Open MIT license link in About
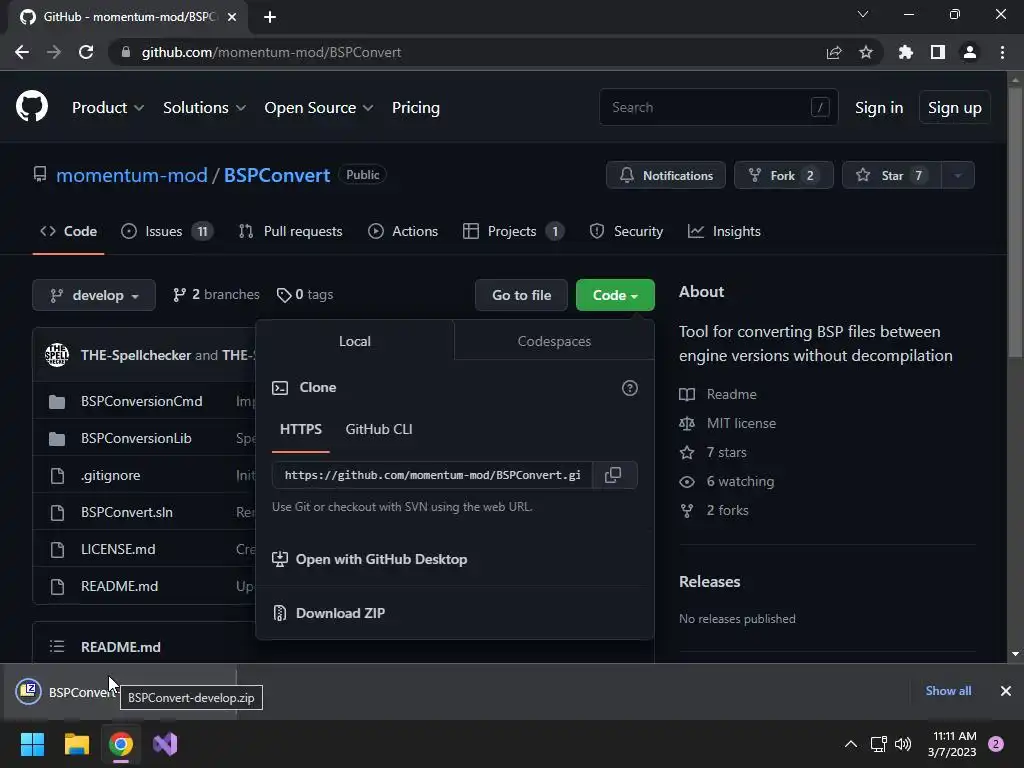The image size is (1024, 768). [x=741, y=423]
